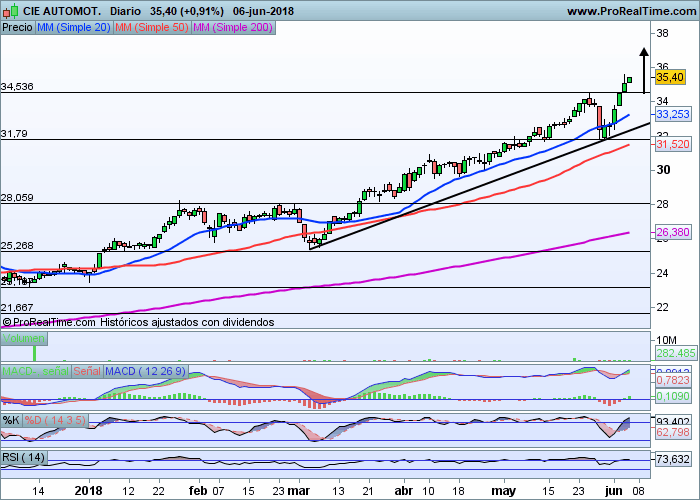Click the abr month marker on date axis
Viewport: 700px width, 500px height.
404,491
